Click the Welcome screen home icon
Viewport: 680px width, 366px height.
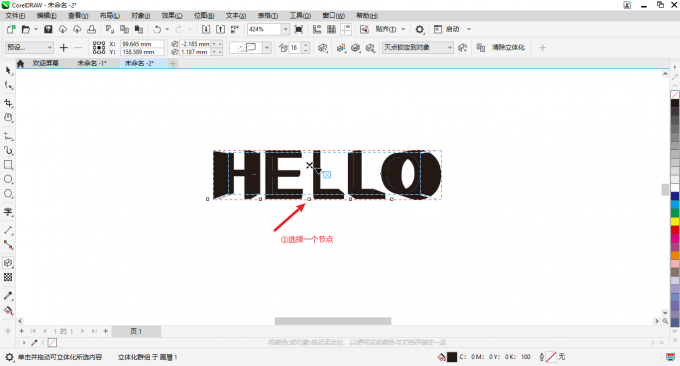point(20,63)
